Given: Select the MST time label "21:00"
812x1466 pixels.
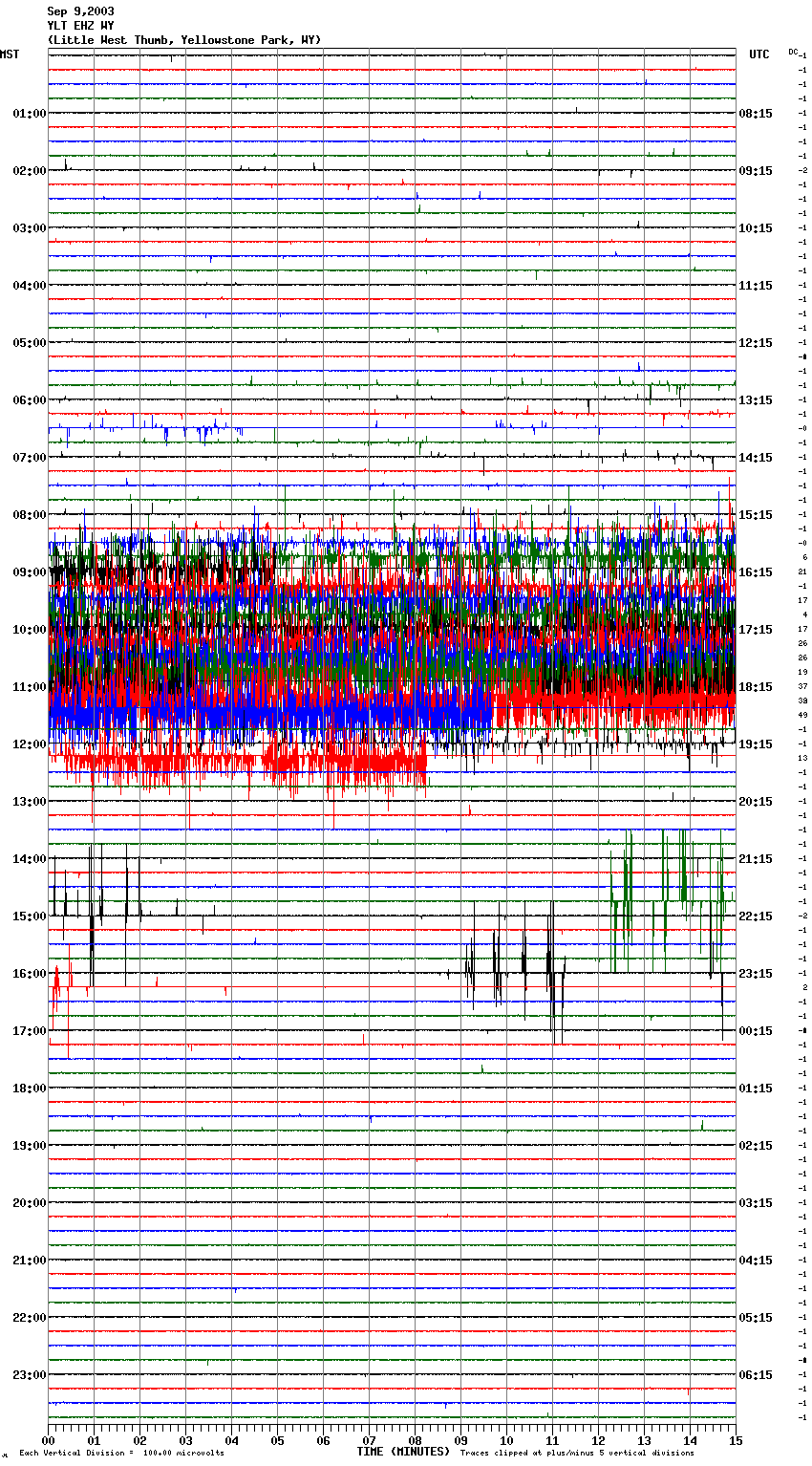Looking at the screenshot, I should (30, 1261).
